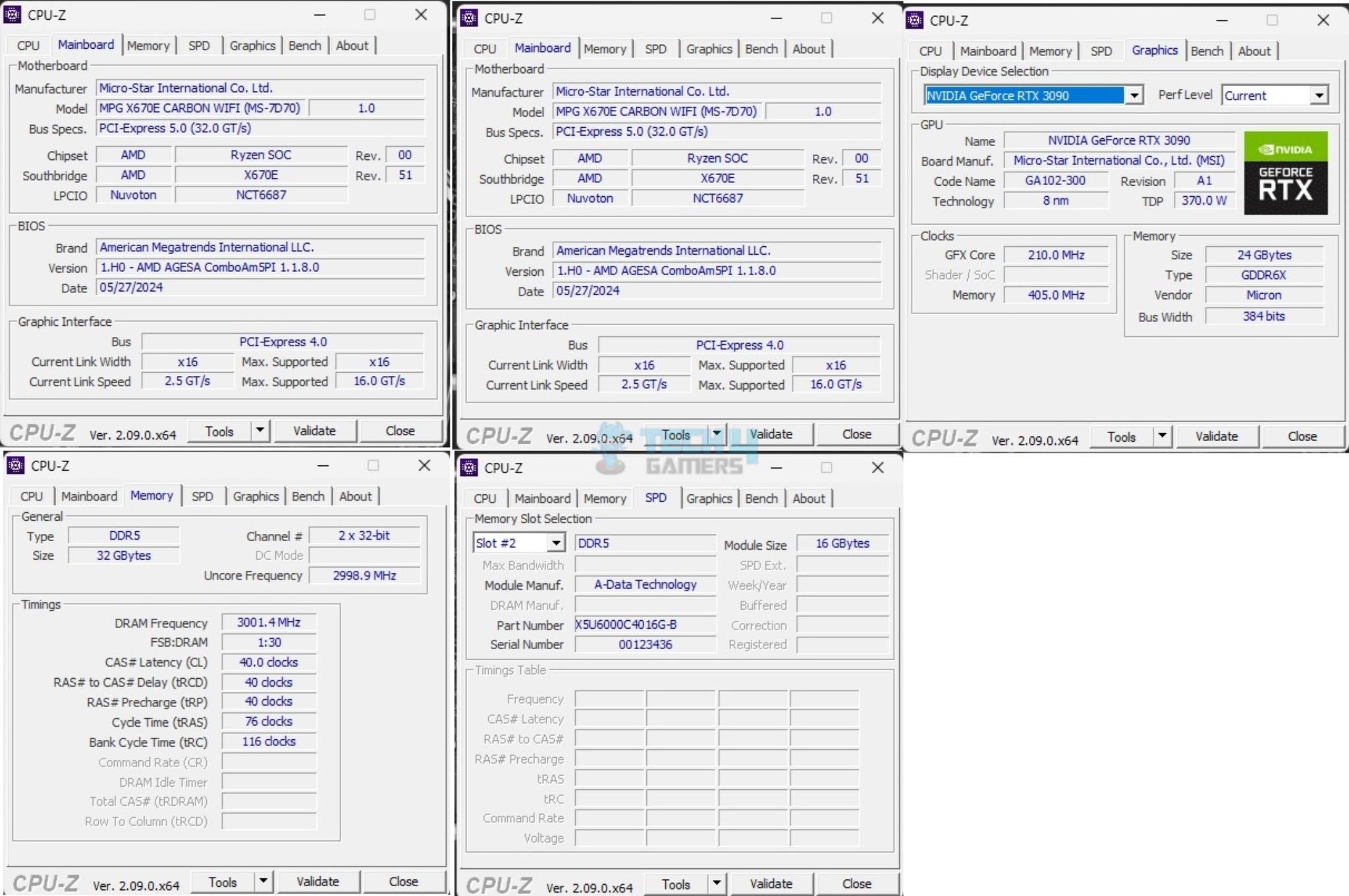This screenshot has width=1349, height=896.
Task: Expand the Tools arrow menu in the Memory window
Action: pyautogui.click(x=263, y=881)
